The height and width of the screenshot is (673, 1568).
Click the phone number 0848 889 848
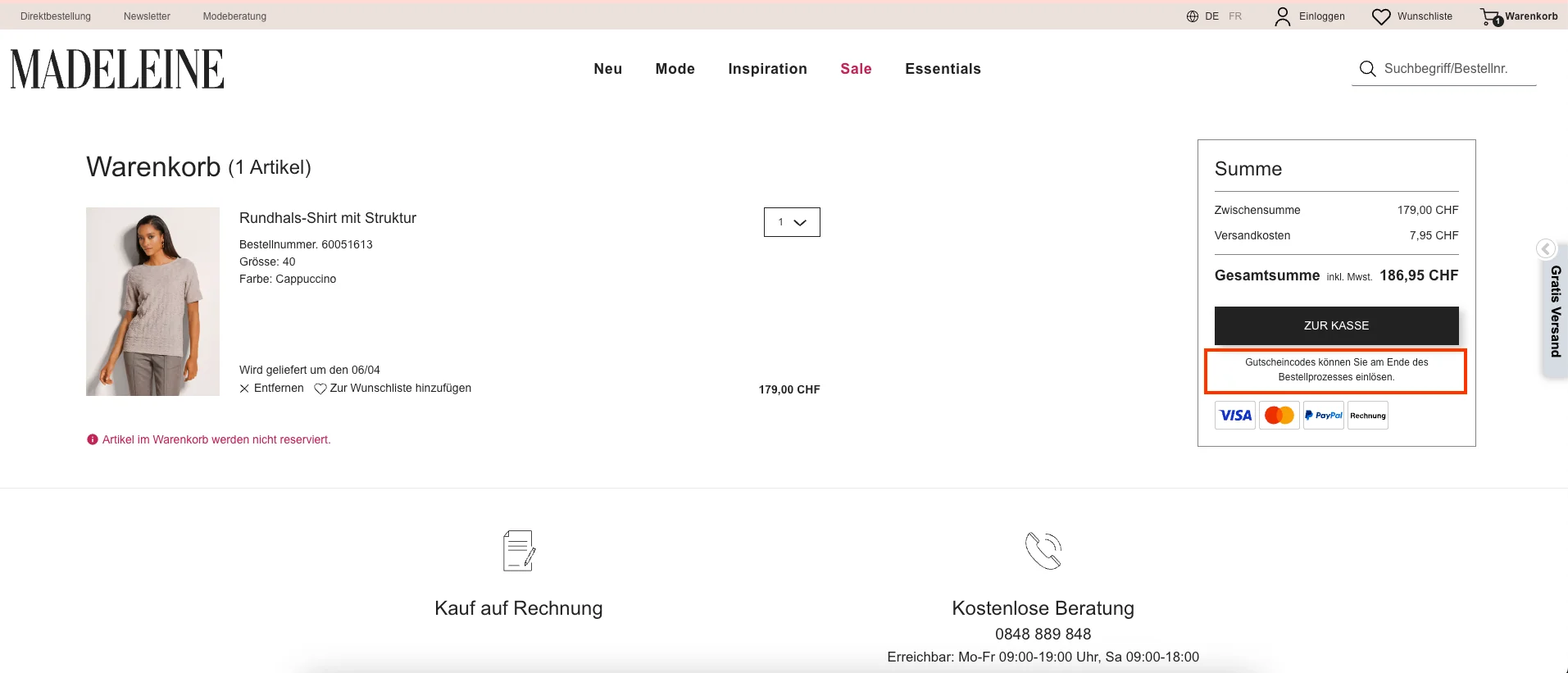[1043, 634]
